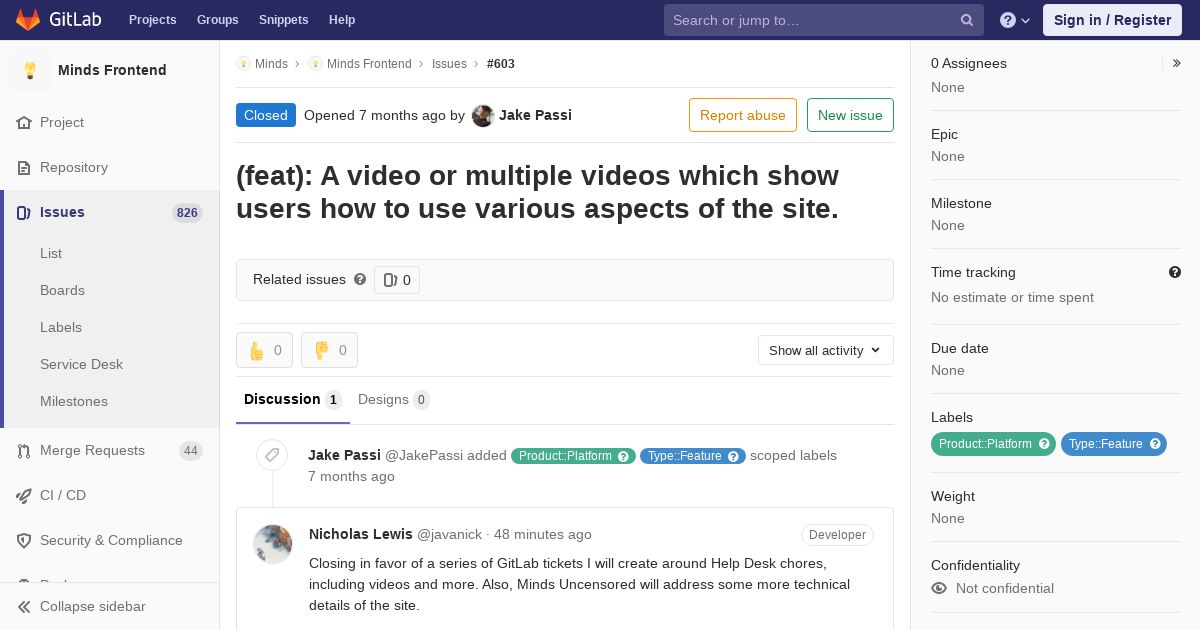Click Jake Passi author link

(535, 115)
